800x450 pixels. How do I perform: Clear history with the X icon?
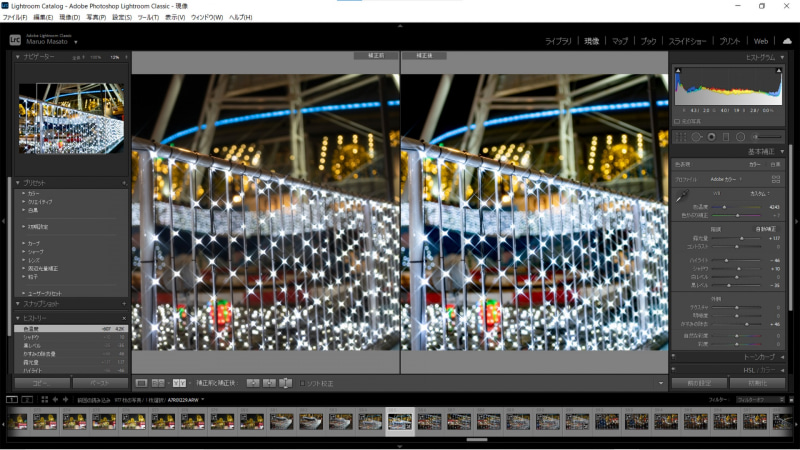[x=124, y=318]
